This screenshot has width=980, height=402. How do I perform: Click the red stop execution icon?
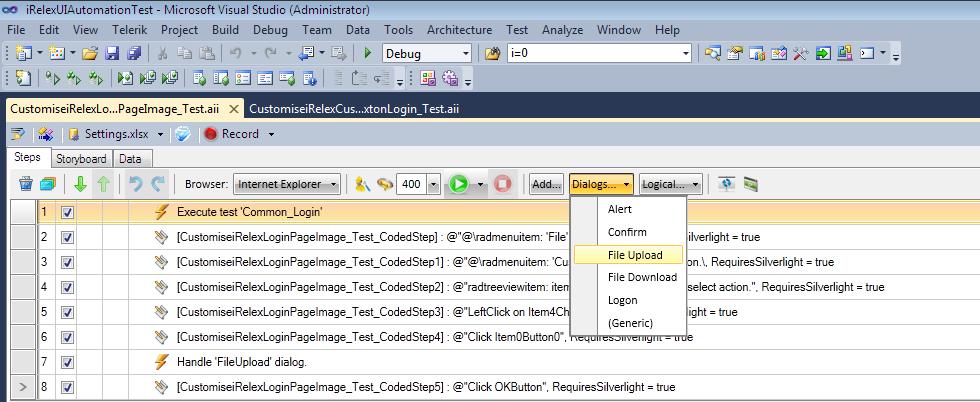pos(502,184)
